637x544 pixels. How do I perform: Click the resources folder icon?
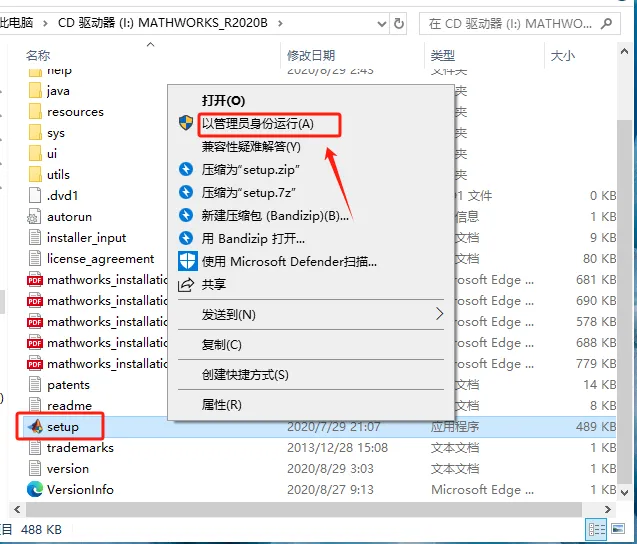click(35, 112)
